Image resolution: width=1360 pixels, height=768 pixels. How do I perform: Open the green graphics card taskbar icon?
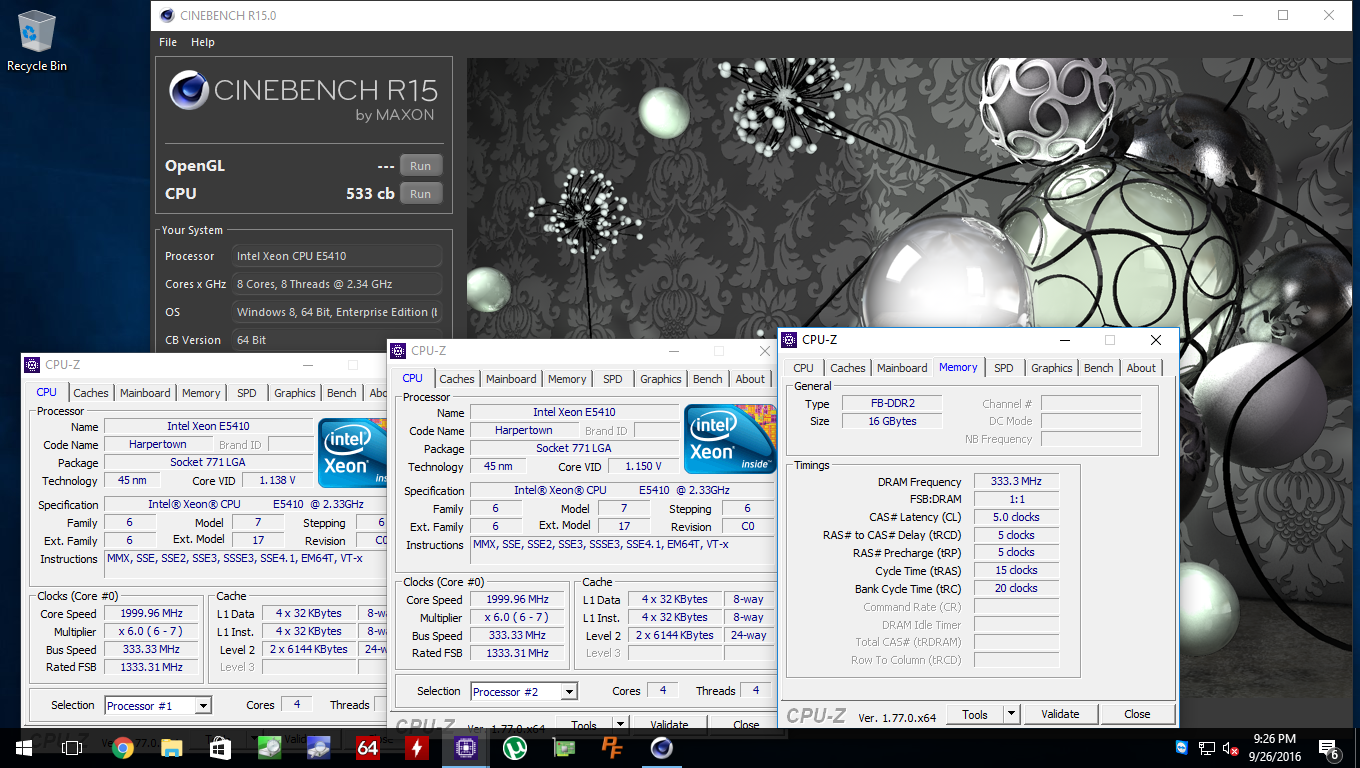(x=564, y=747)
